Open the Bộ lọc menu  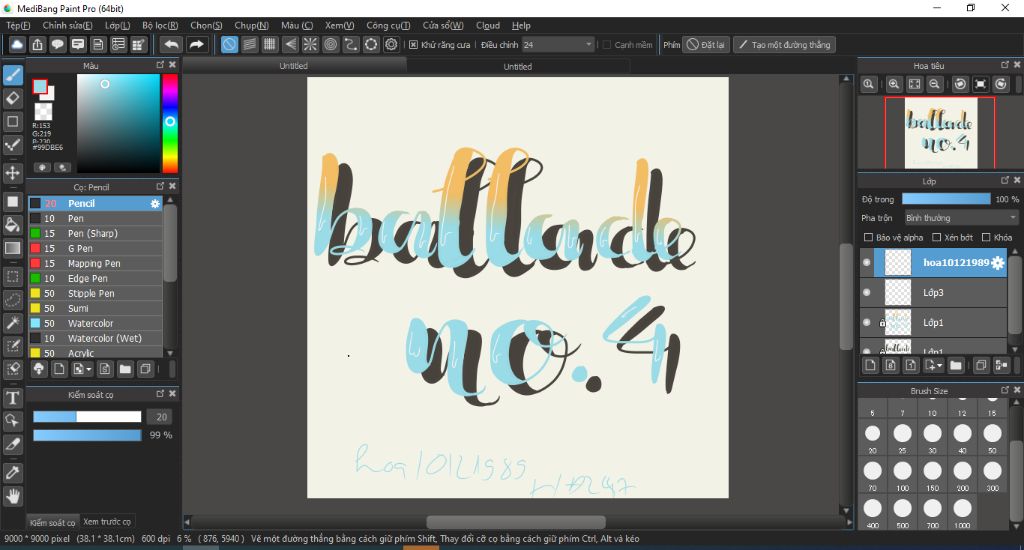160,25
